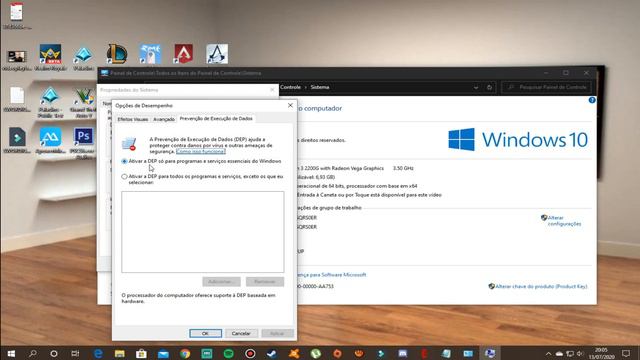
Task: Open the blue mountain-logo app shortcut
Action: (50, 141)
